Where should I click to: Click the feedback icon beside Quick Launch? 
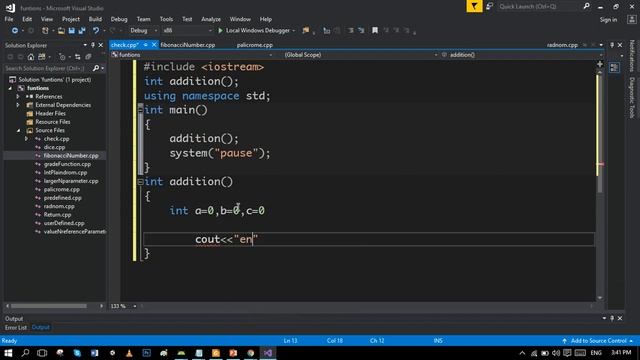pyautogui.click(x=489, y=7)
